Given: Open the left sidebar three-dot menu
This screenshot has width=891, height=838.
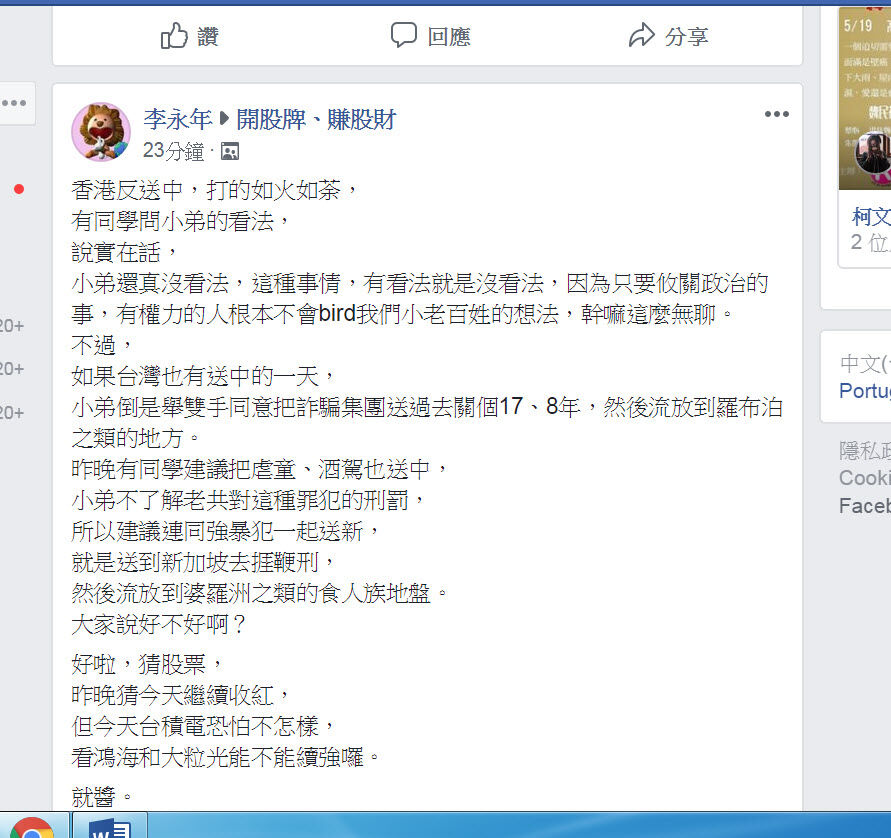Looking at the screenshot, I should 14,103.
